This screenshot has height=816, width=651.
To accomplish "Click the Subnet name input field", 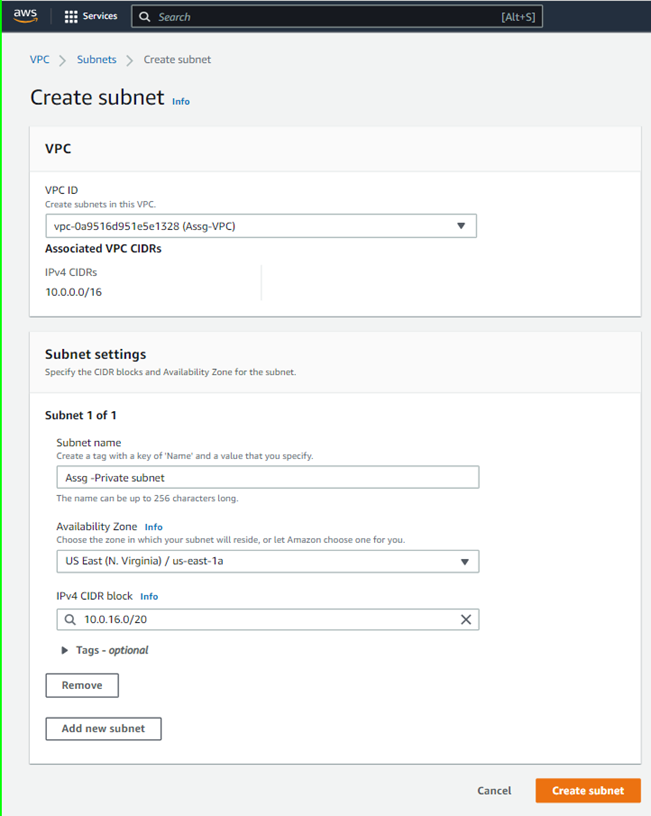I will (265, 477).
